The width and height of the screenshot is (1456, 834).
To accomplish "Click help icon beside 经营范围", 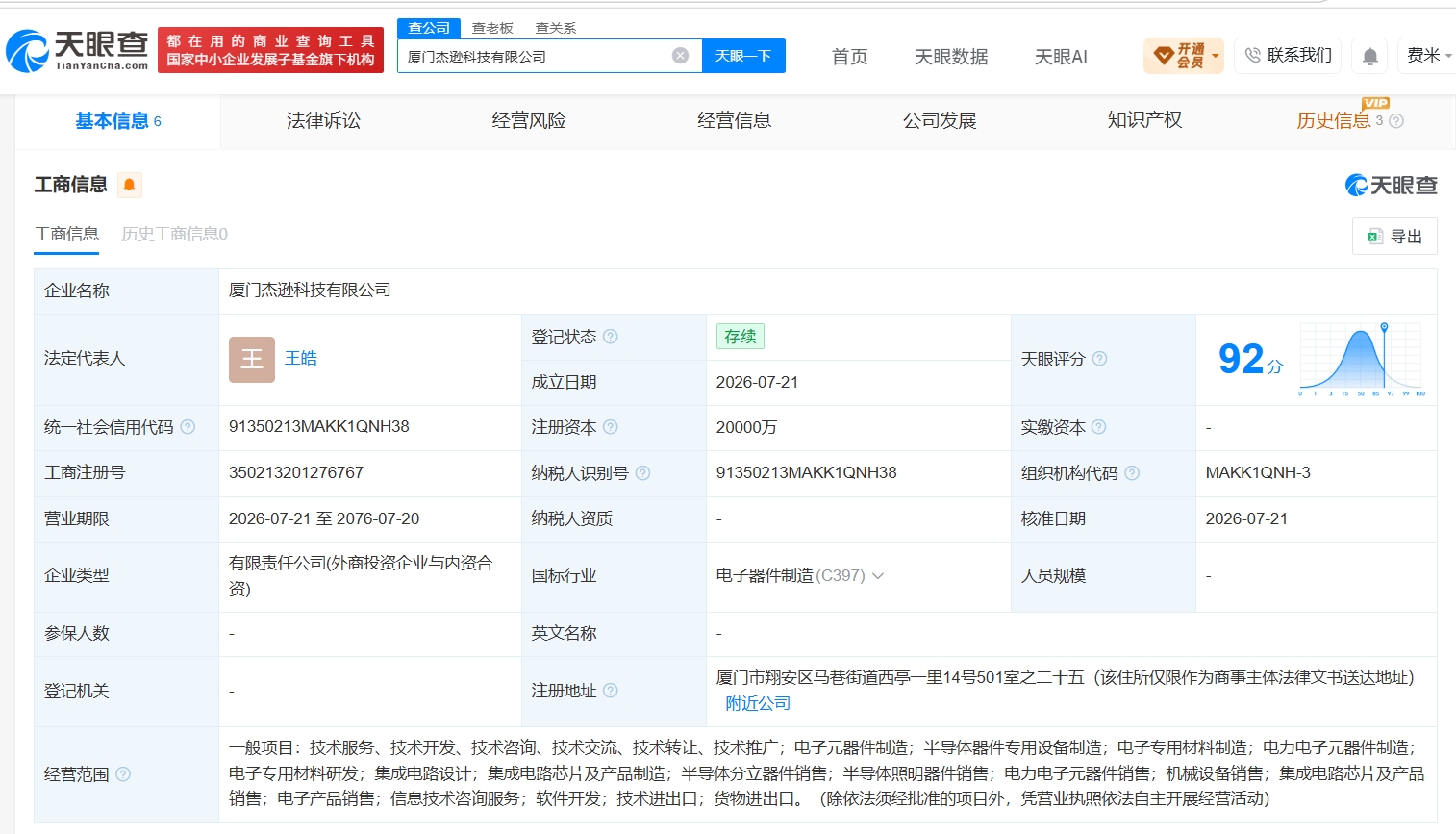I will pos(123,774).
